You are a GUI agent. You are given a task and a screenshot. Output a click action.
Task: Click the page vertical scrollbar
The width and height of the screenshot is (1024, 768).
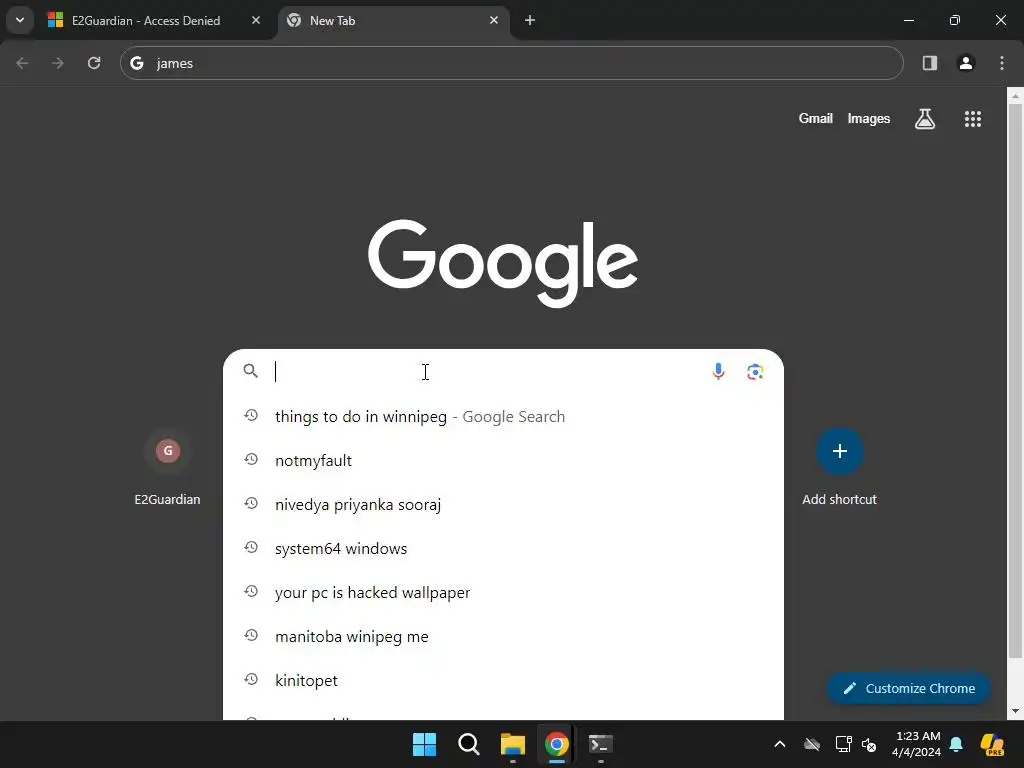pyautogui.click(x=1015, y=382)
